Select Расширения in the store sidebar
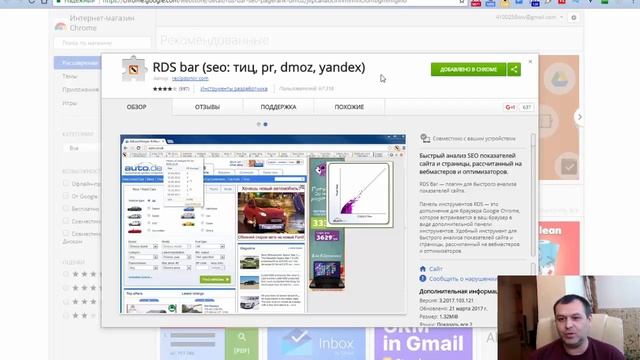The width and height of the screenshot is (640, 360). pos(78,63)
